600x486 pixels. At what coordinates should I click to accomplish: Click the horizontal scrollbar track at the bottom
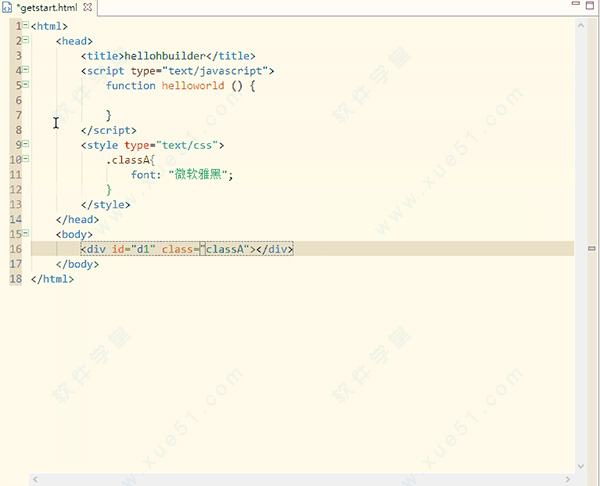(300, 479)
